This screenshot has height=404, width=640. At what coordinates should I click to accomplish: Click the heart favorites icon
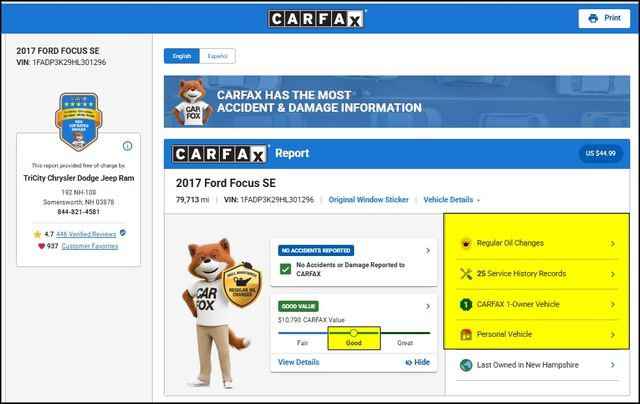41,246
